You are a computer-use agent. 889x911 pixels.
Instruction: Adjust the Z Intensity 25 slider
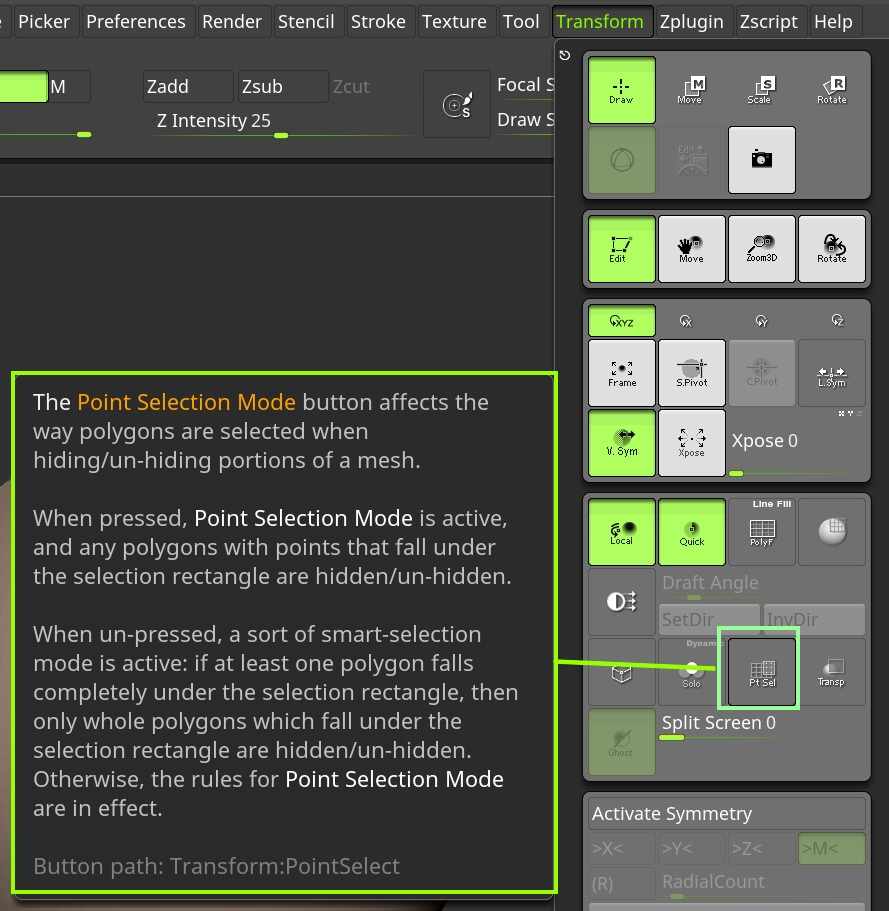(x=284, y=122)
